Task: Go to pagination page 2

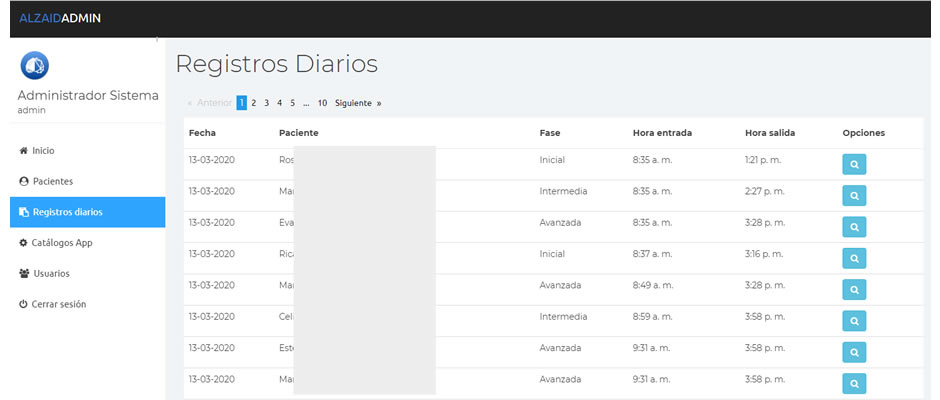Action: coord(254,103)
